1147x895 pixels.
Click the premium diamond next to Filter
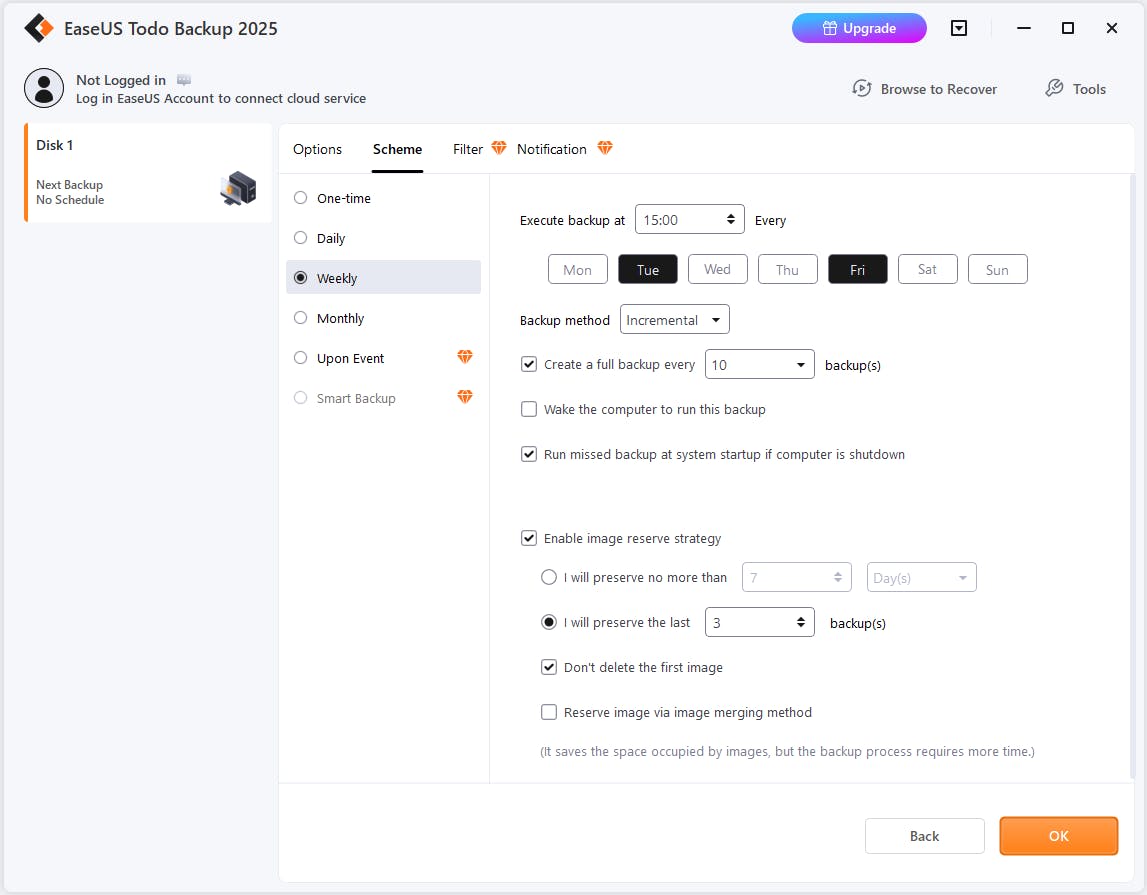499,148
